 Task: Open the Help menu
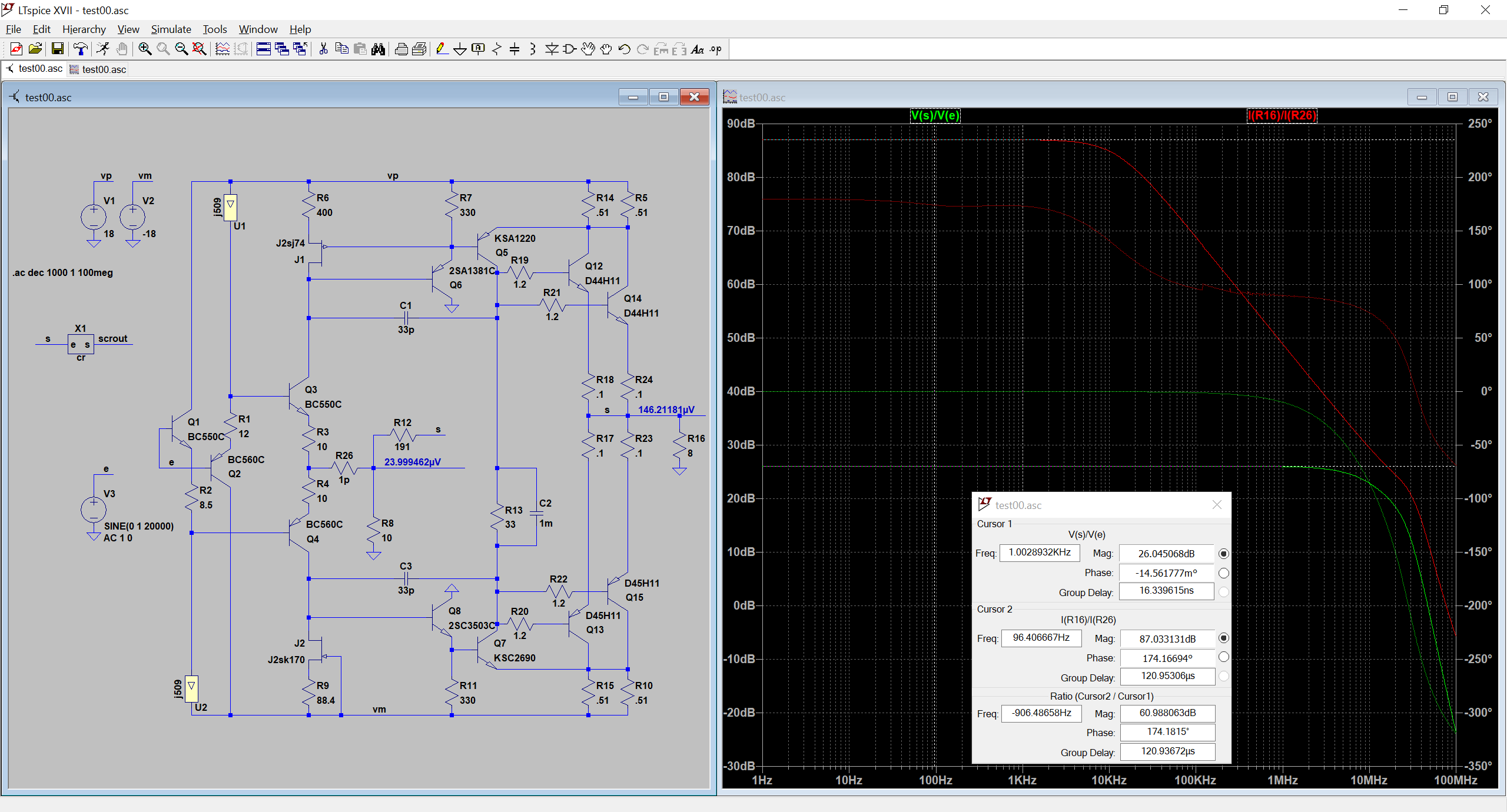(300, 29)
